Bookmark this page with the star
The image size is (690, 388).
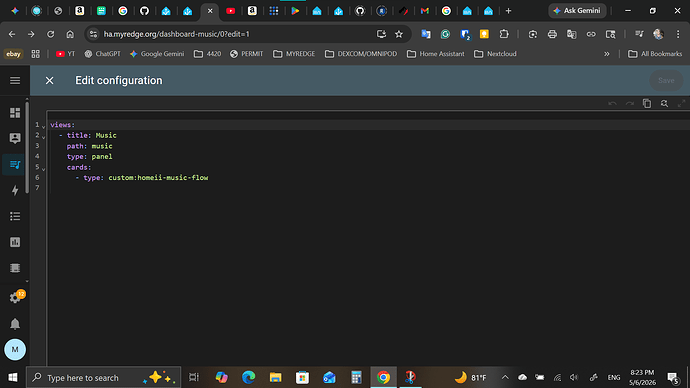coord(399,34)
